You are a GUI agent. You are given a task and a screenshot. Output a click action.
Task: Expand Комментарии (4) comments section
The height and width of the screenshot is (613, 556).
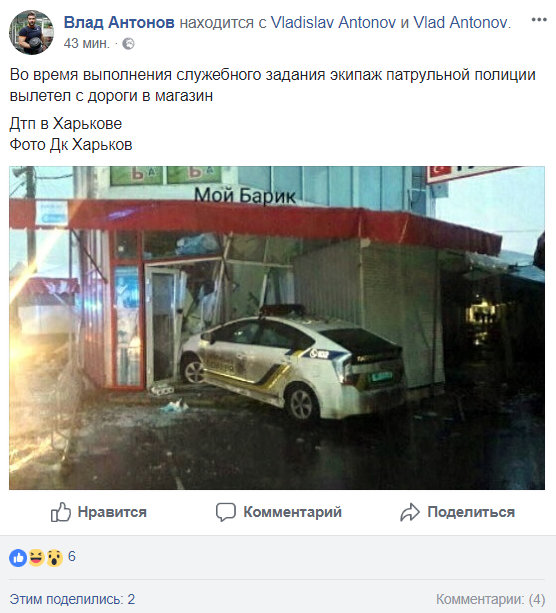(x=490, y=599)
